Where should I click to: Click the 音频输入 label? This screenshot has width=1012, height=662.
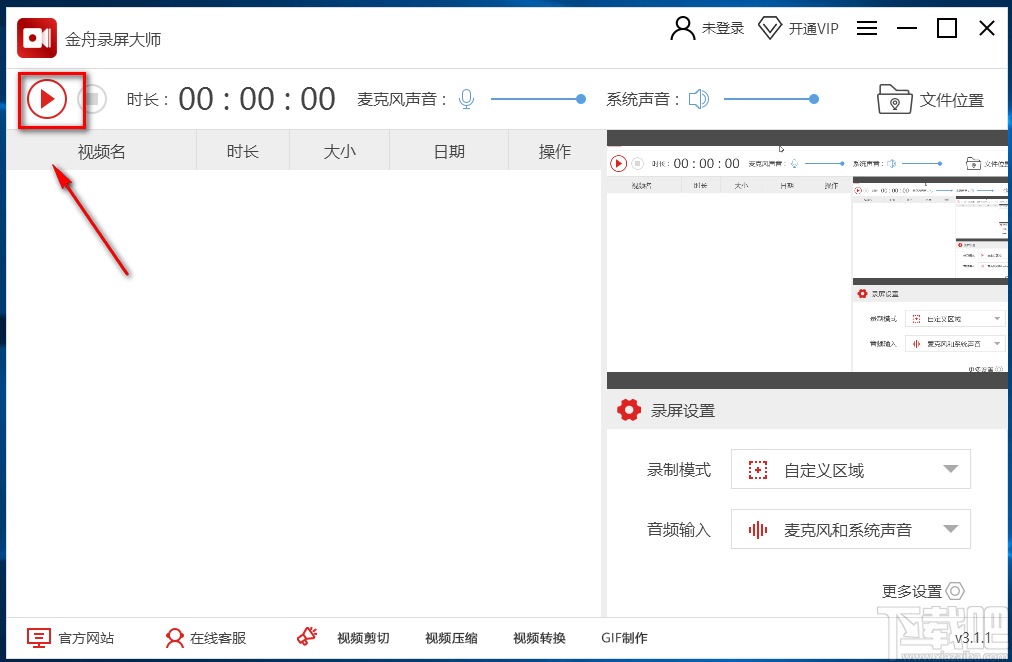pyautogui.click(x=679, y=530)
